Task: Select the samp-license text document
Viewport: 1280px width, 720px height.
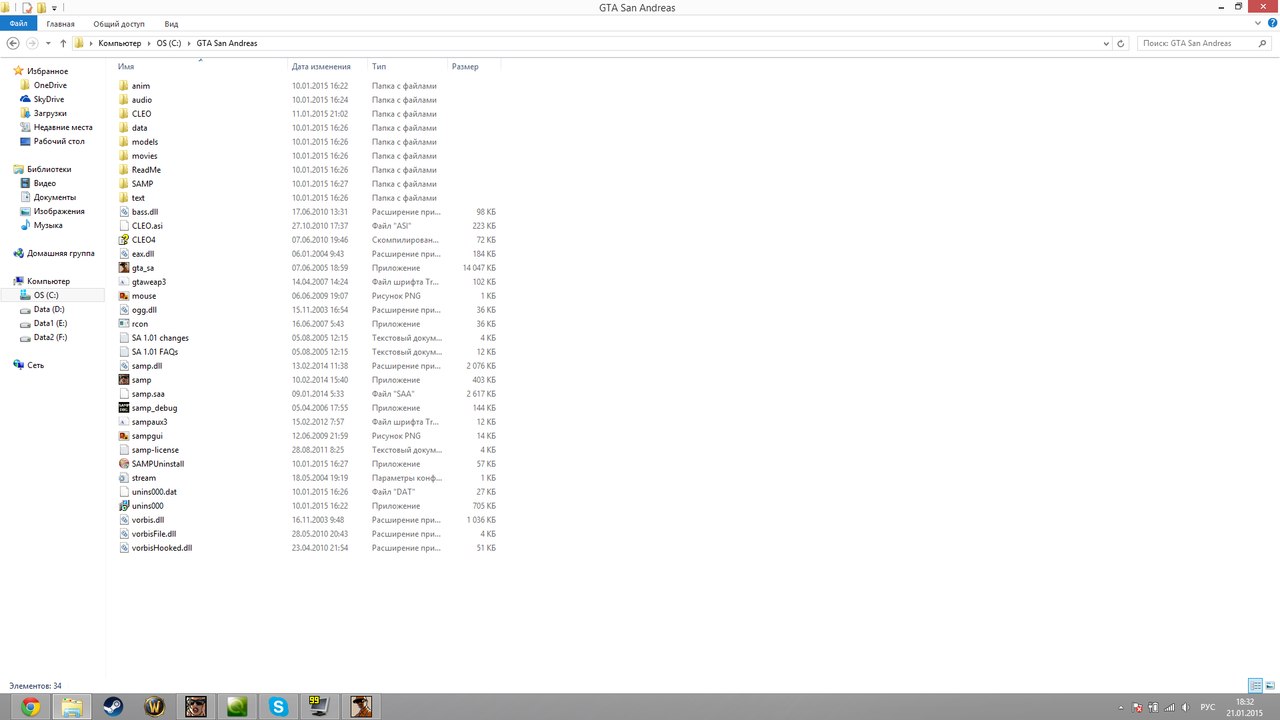Action: point(148,450)
